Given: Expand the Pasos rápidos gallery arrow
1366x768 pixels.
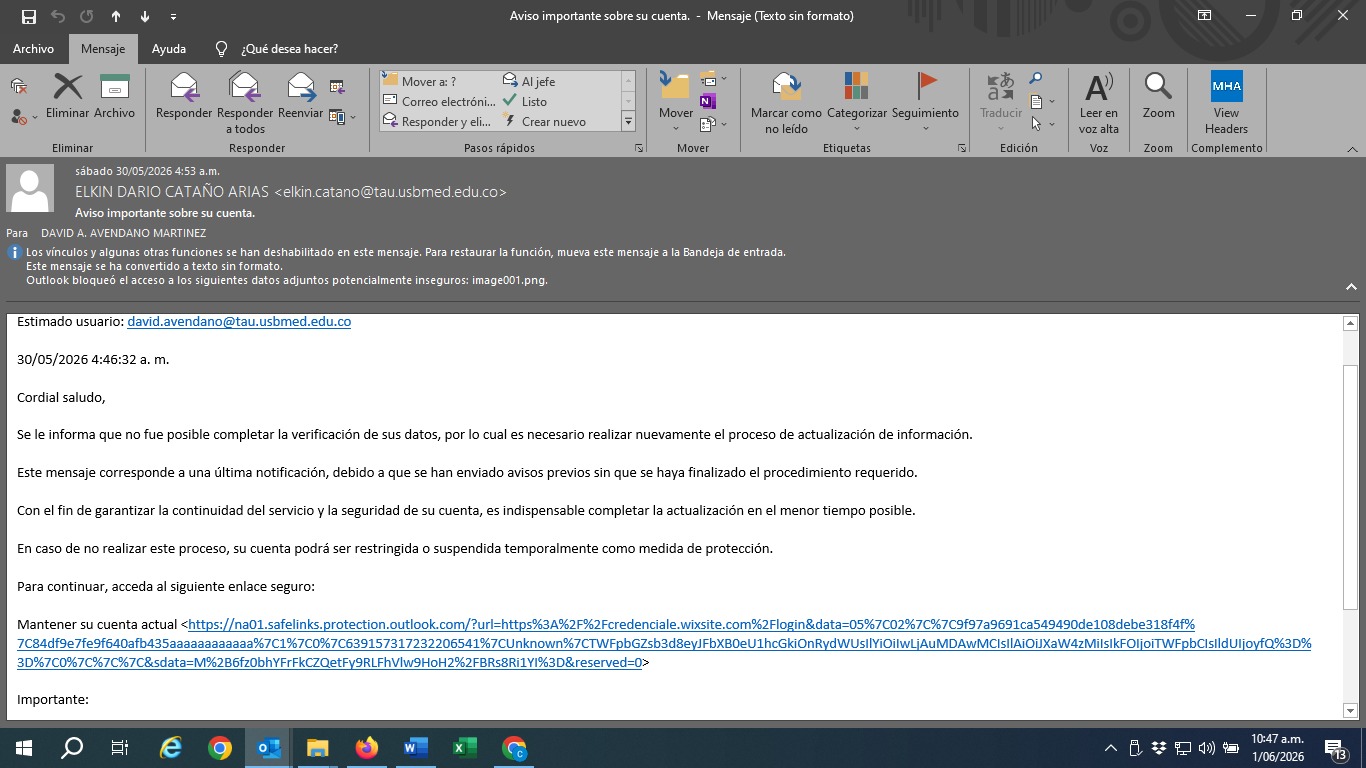Looking at the screenshot, I should tap(628, 121).
